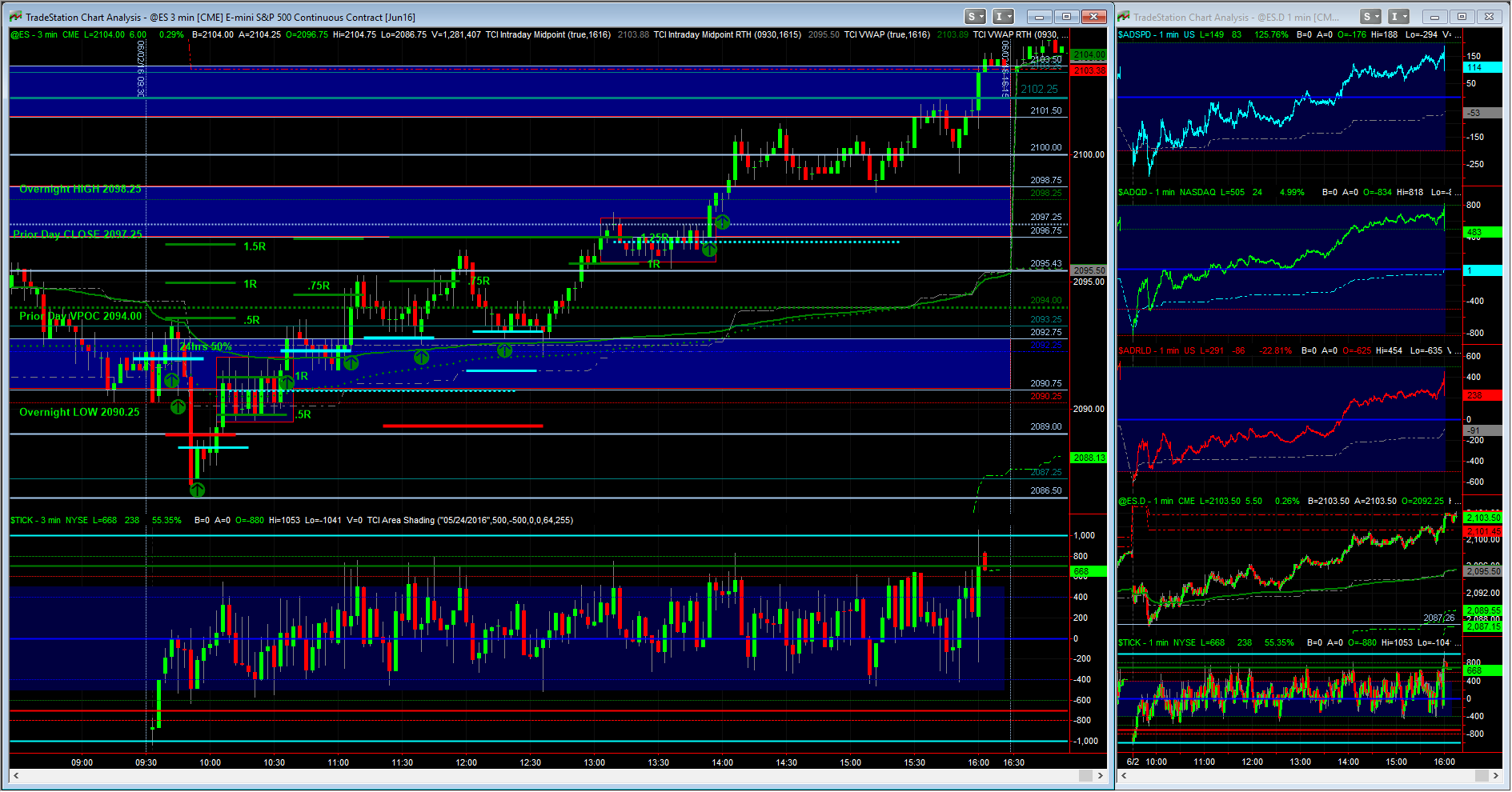Click the 2095.50 price axis tag
1512x792 pixels.
(1089, 270)
